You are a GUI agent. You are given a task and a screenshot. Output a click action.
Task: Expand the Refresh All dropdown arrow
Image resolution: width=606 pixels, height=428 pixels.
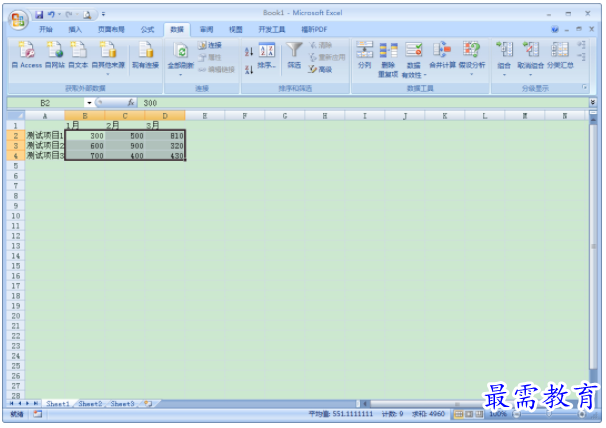pos(180,74)
